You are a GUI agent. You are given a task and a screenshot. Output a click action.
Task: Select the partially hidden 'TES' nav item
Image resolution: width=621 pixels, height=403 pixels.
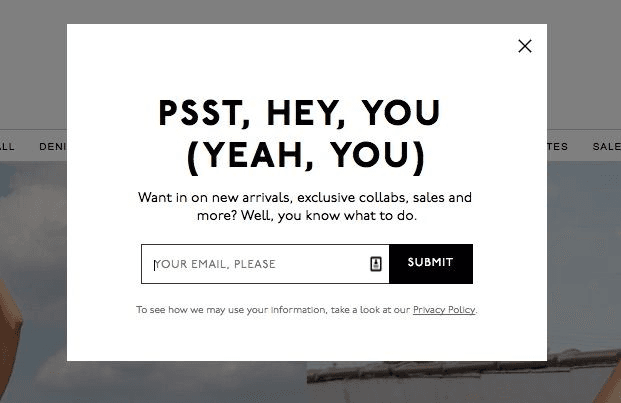coord(558,146)
